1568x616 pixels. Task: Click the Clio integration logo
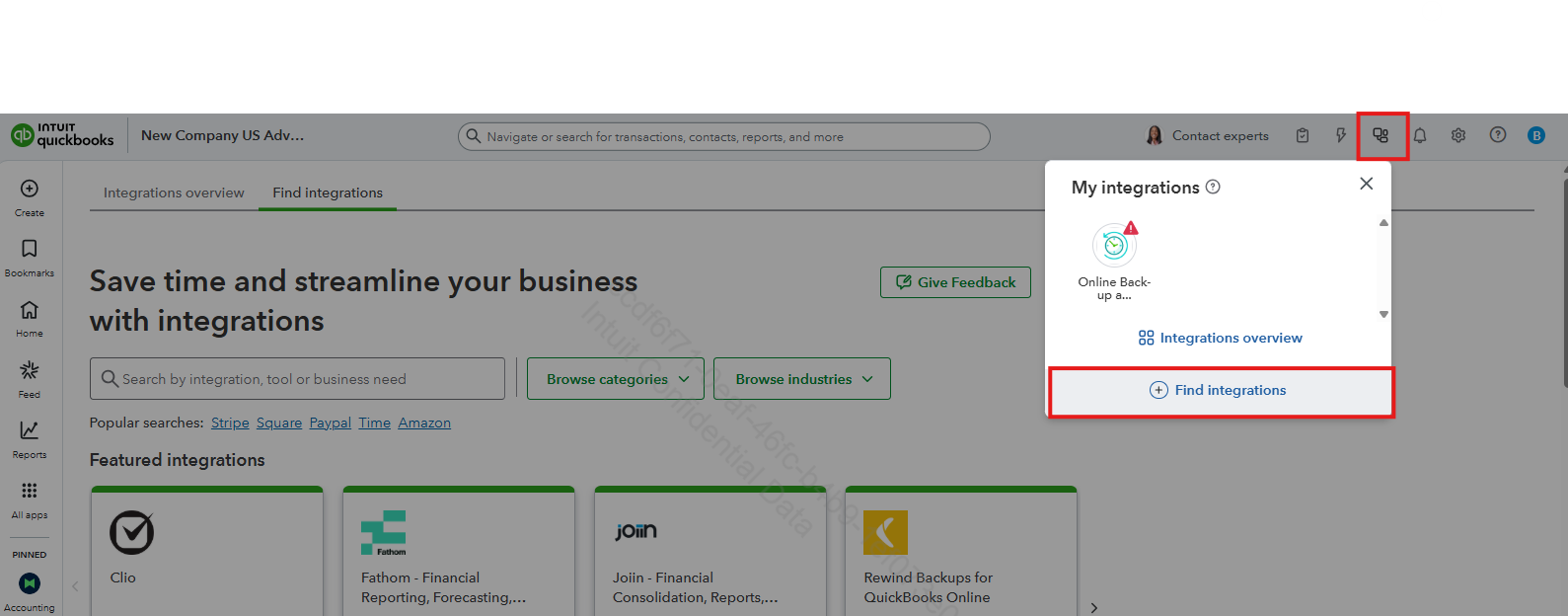pyautogui.click(x=131, y=532)
